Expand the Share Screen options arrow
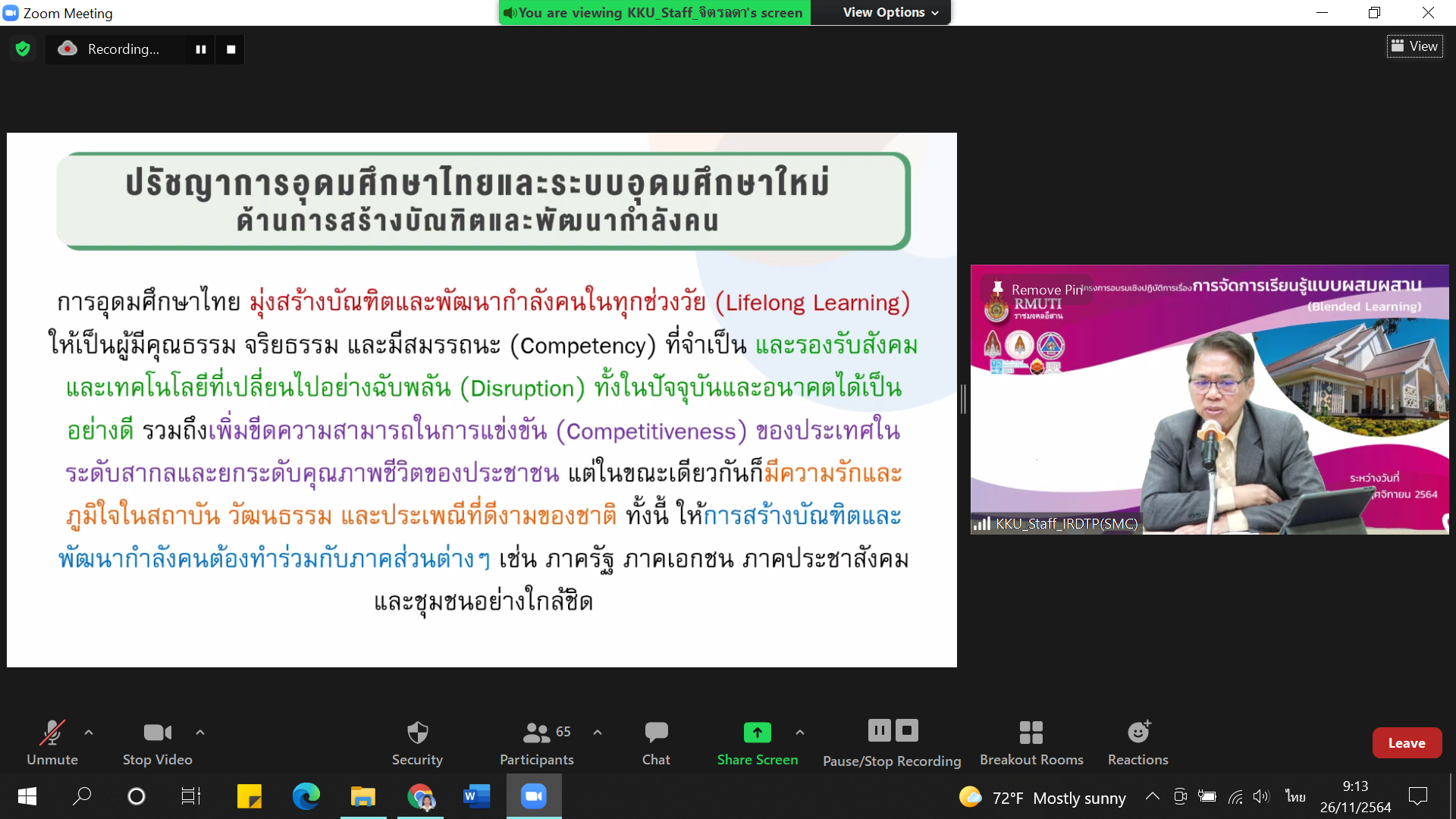The image size is (1456, 819). [799, 733]
